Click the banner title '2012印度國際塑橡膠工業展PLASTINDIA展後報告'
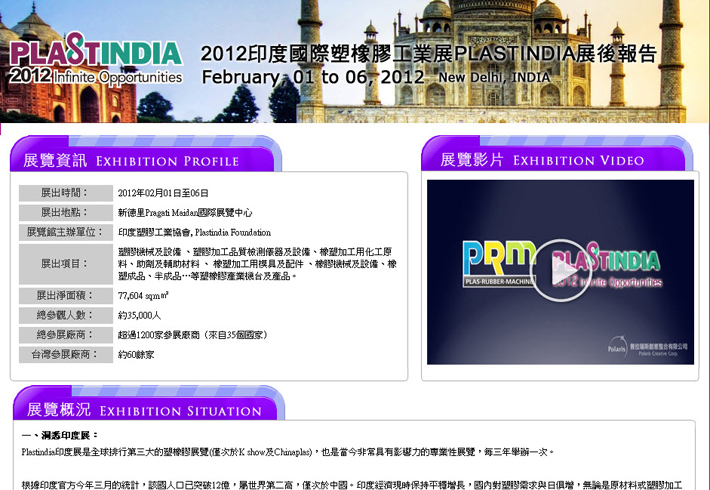 point(428,53)
